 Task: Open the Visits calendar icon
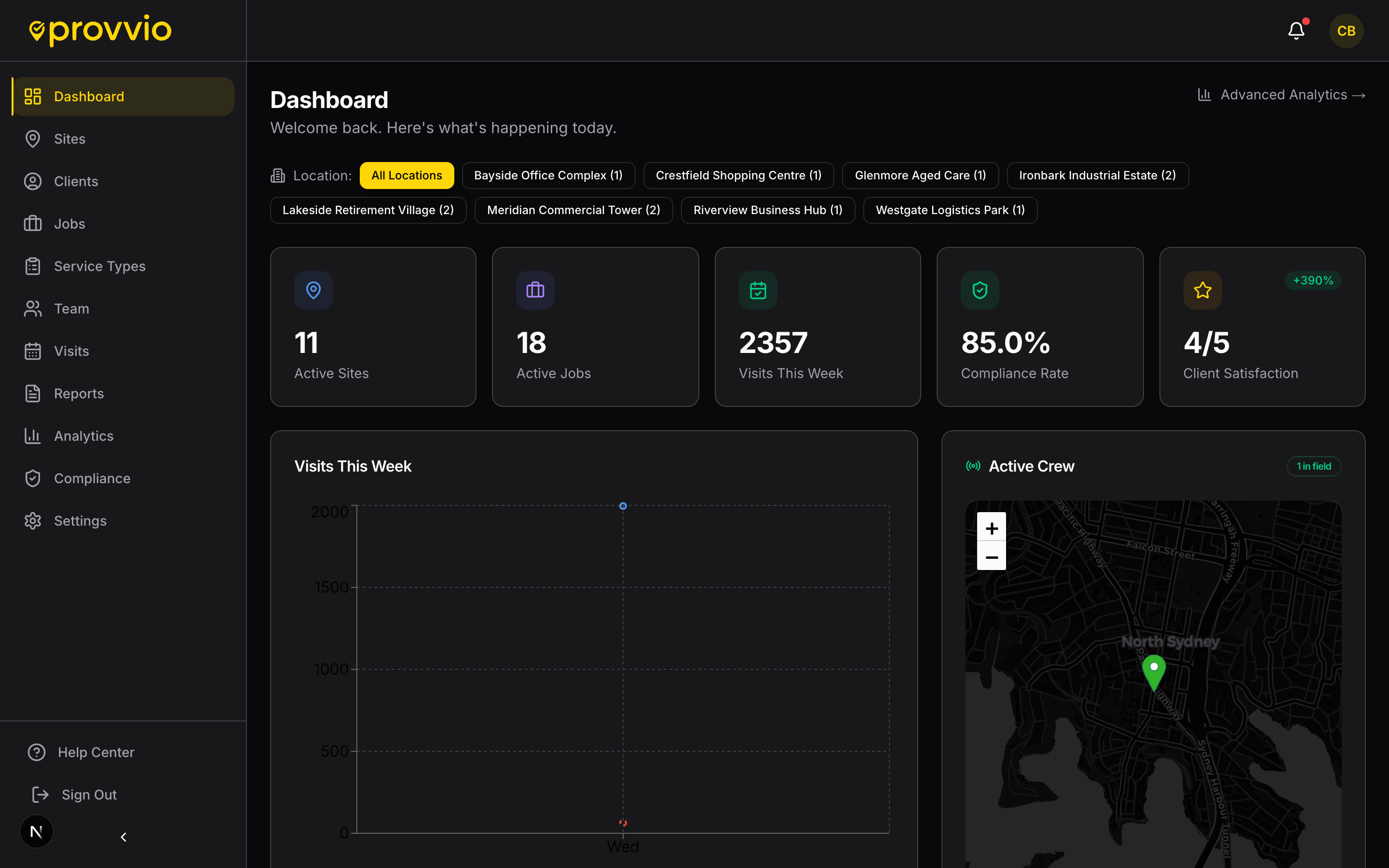click(33, 351)
